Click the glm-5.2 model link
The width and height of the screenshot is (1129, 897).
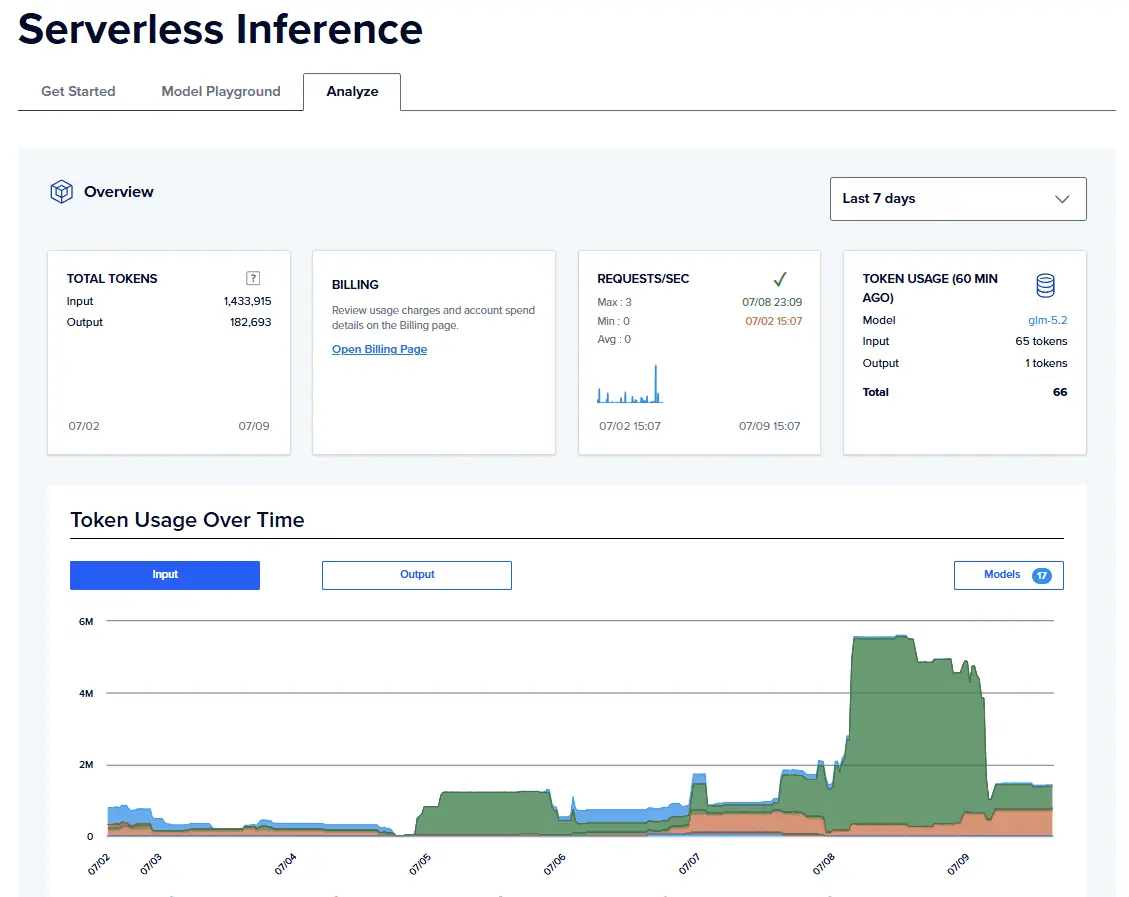tap(1048, 320)
